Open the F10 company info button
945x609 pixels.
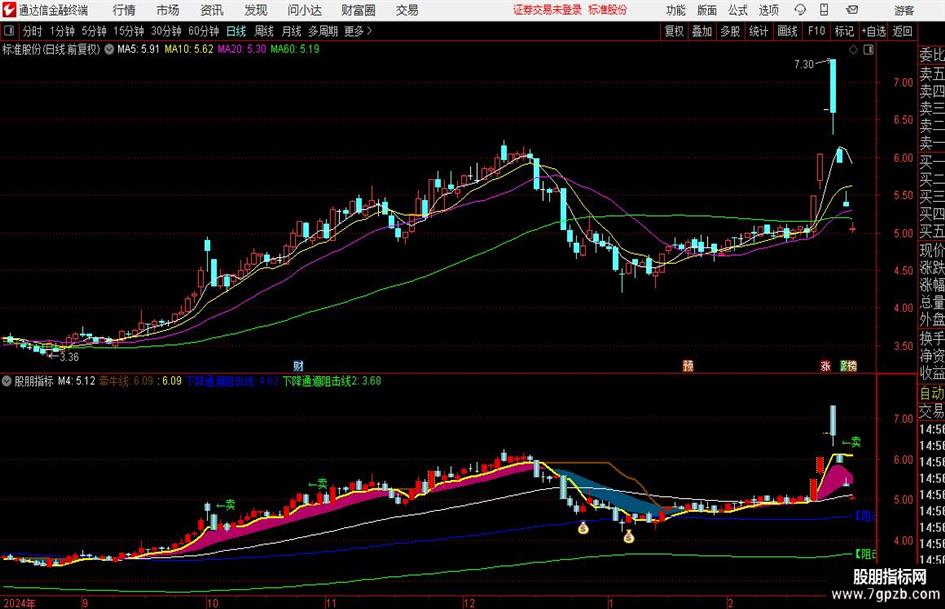tap(817, 31)
